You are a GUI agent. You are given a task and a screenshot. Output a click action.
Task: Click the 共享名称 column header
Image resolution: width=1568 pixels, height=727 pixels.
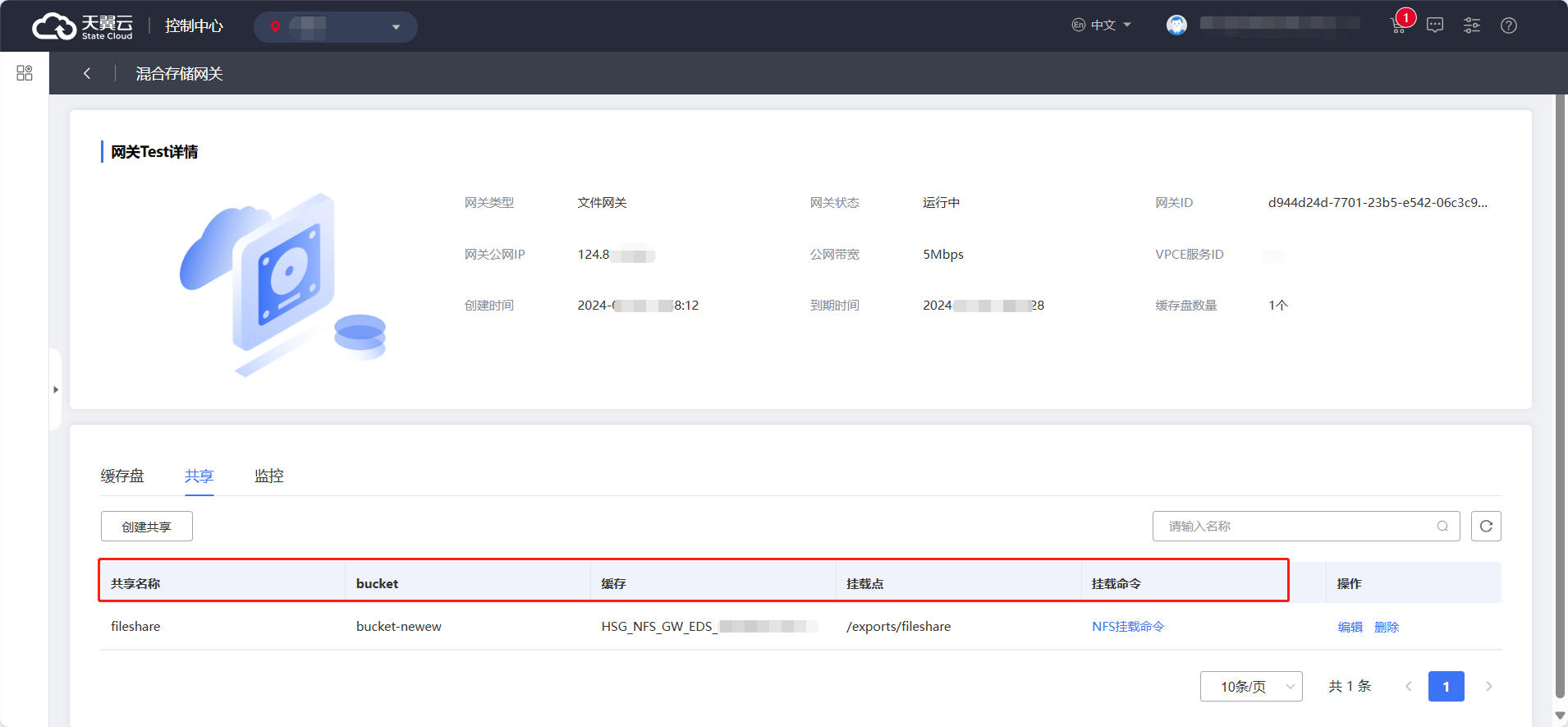coord(135,584)
